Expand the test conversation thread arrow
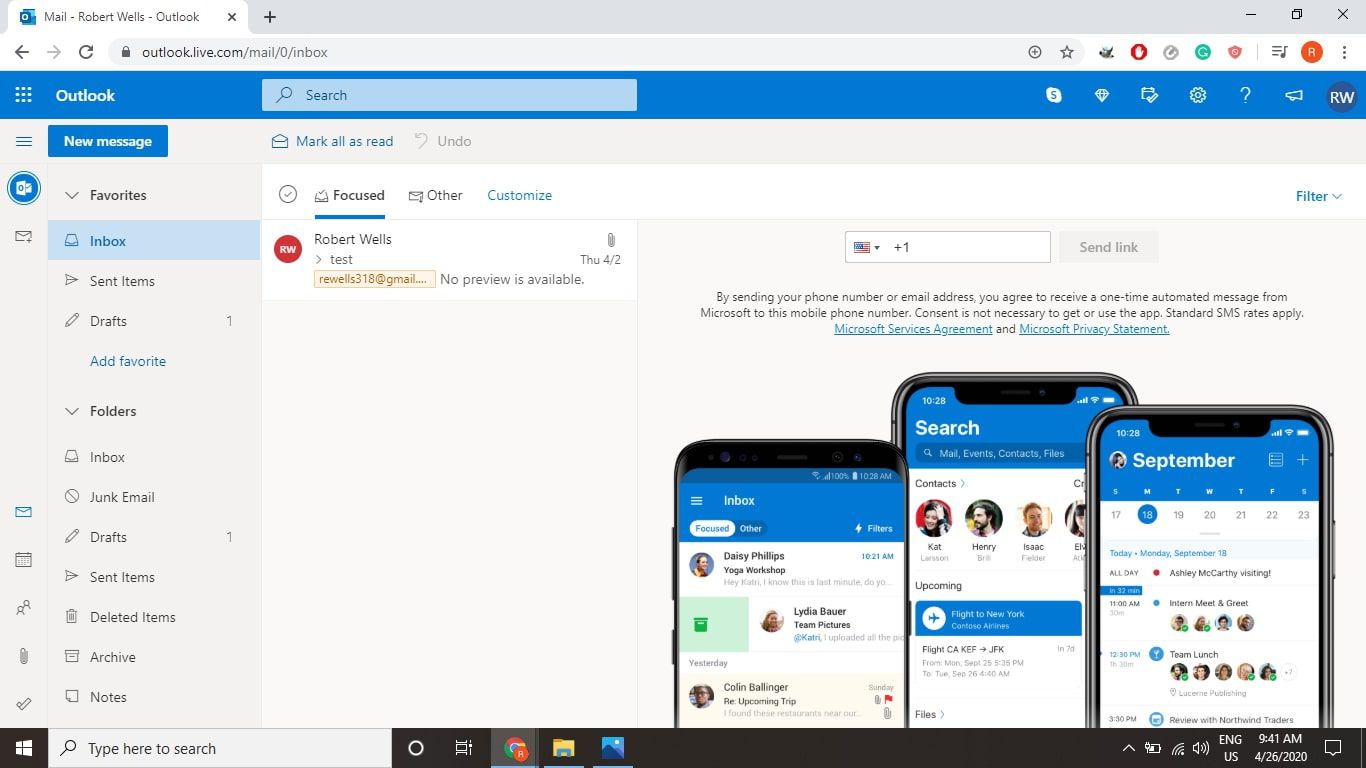Screen dimensions: 1366x768 click(x=319, y=260)
